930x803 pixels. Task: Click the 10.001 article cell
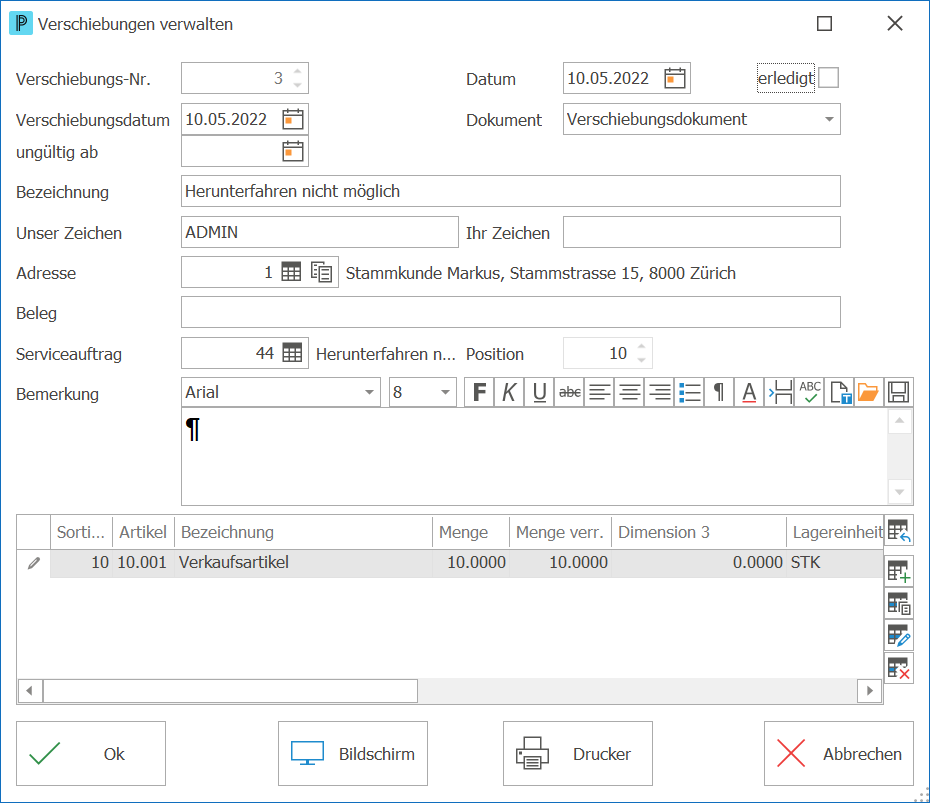(142, 563)
